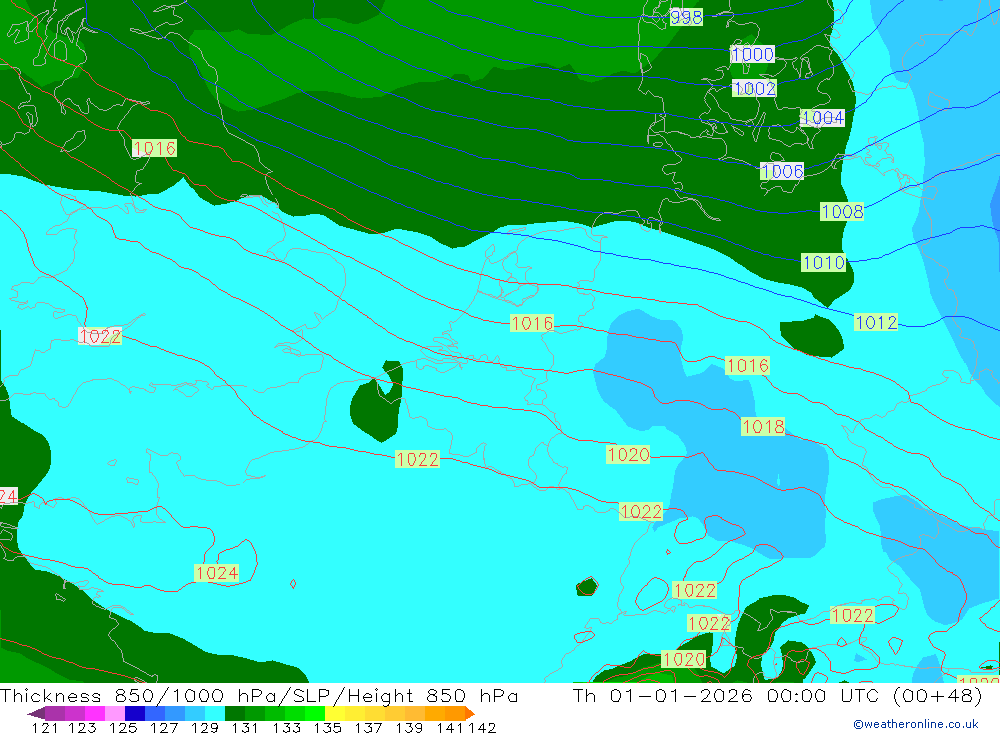Viewport: 1000px width, 733px height.
Task: Click legend value 127
Action: (x=164, y=727)
